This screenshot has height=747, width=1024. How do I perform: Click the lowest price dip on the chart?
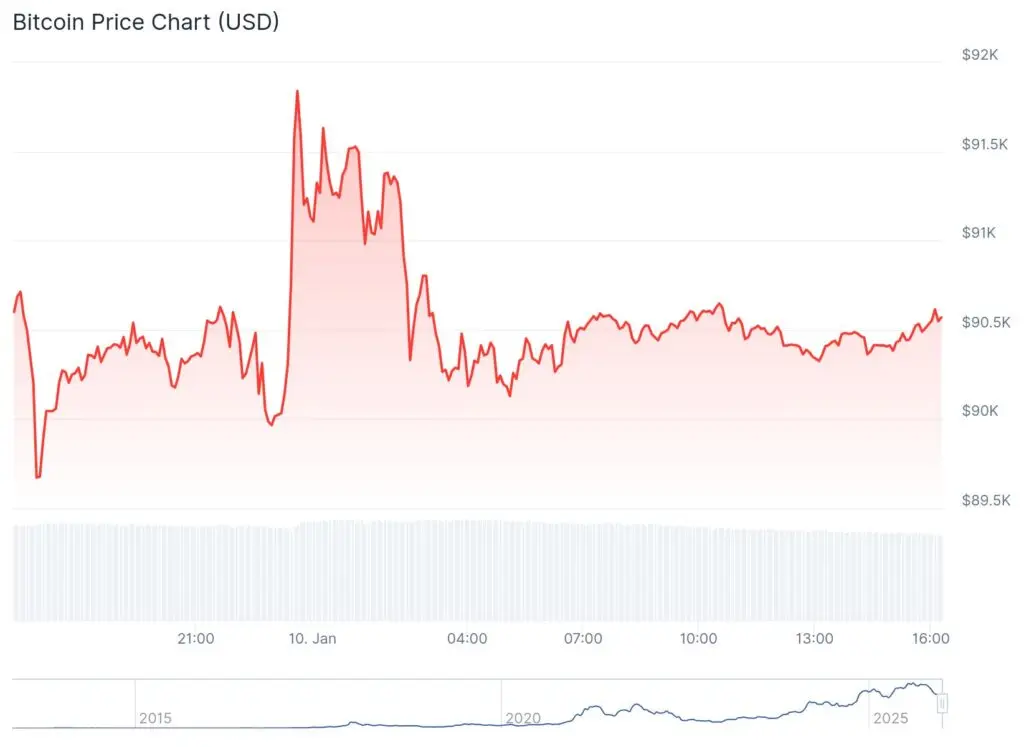click(37, 477)
